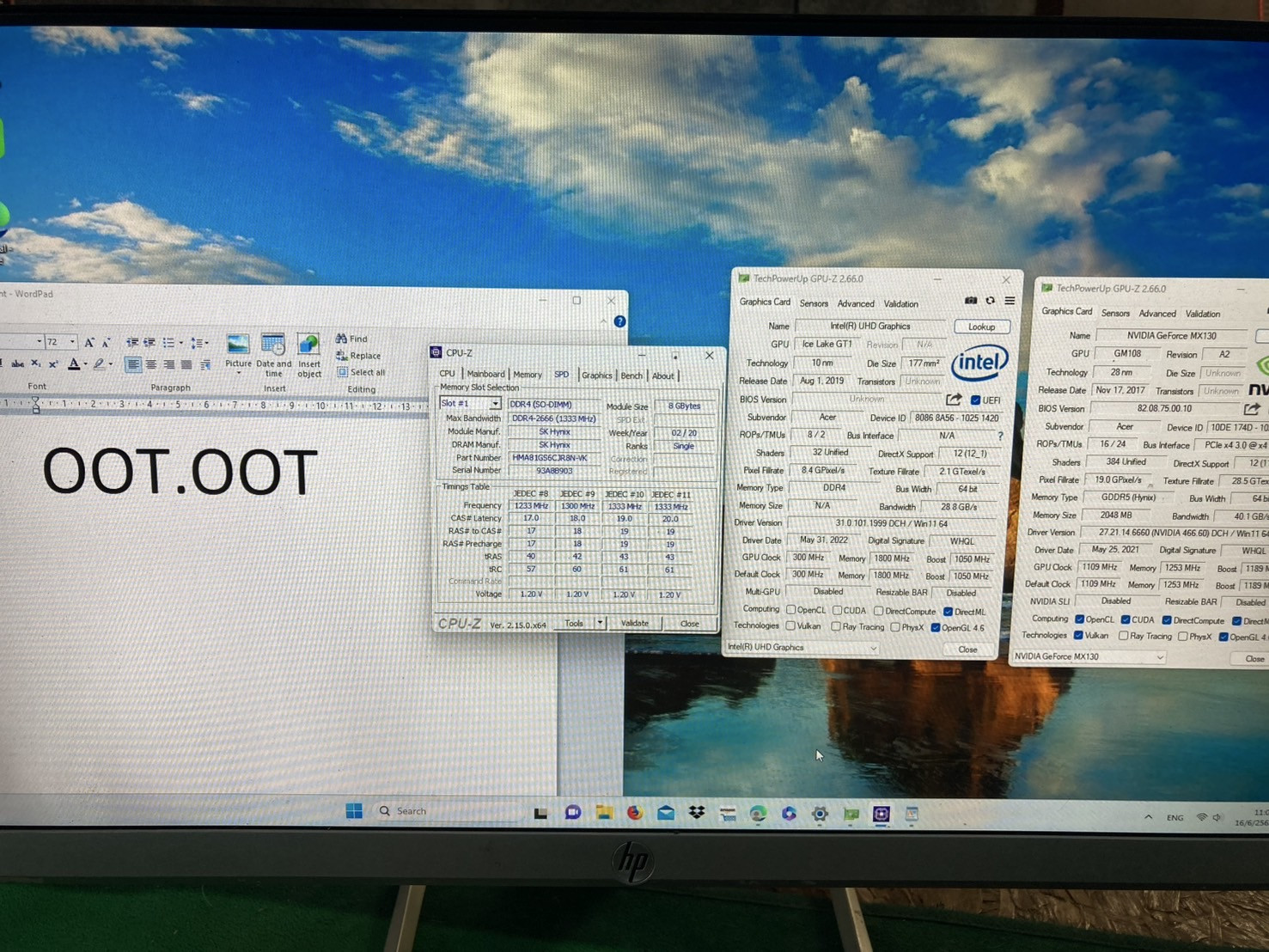Toggle UEFI checkbox in Intel GPU-Z
The height and width of the screenshot is (952, 1269).
tap(975, 400)
